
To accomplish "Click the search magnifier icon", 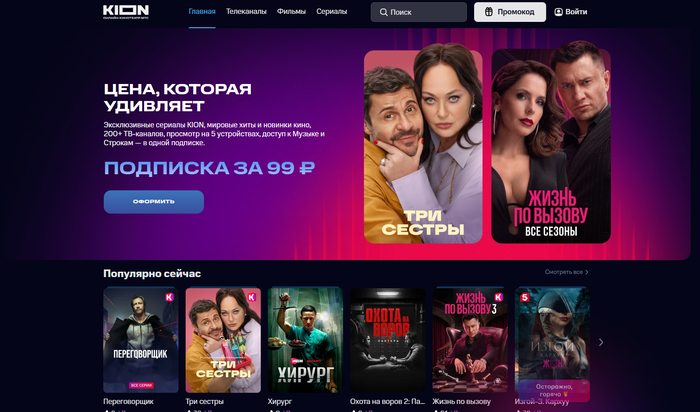I will tap(383, 12).
